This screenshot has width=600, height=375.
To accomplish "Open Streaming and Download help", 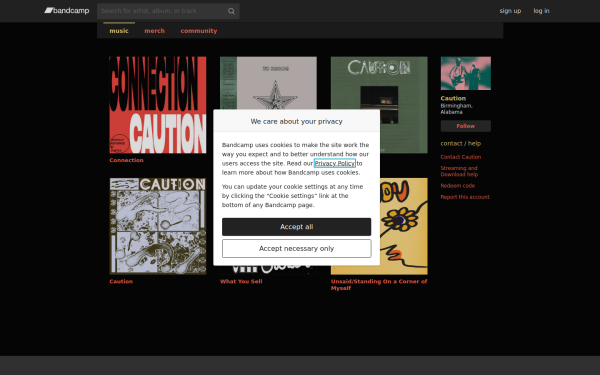I will [459, 171].
